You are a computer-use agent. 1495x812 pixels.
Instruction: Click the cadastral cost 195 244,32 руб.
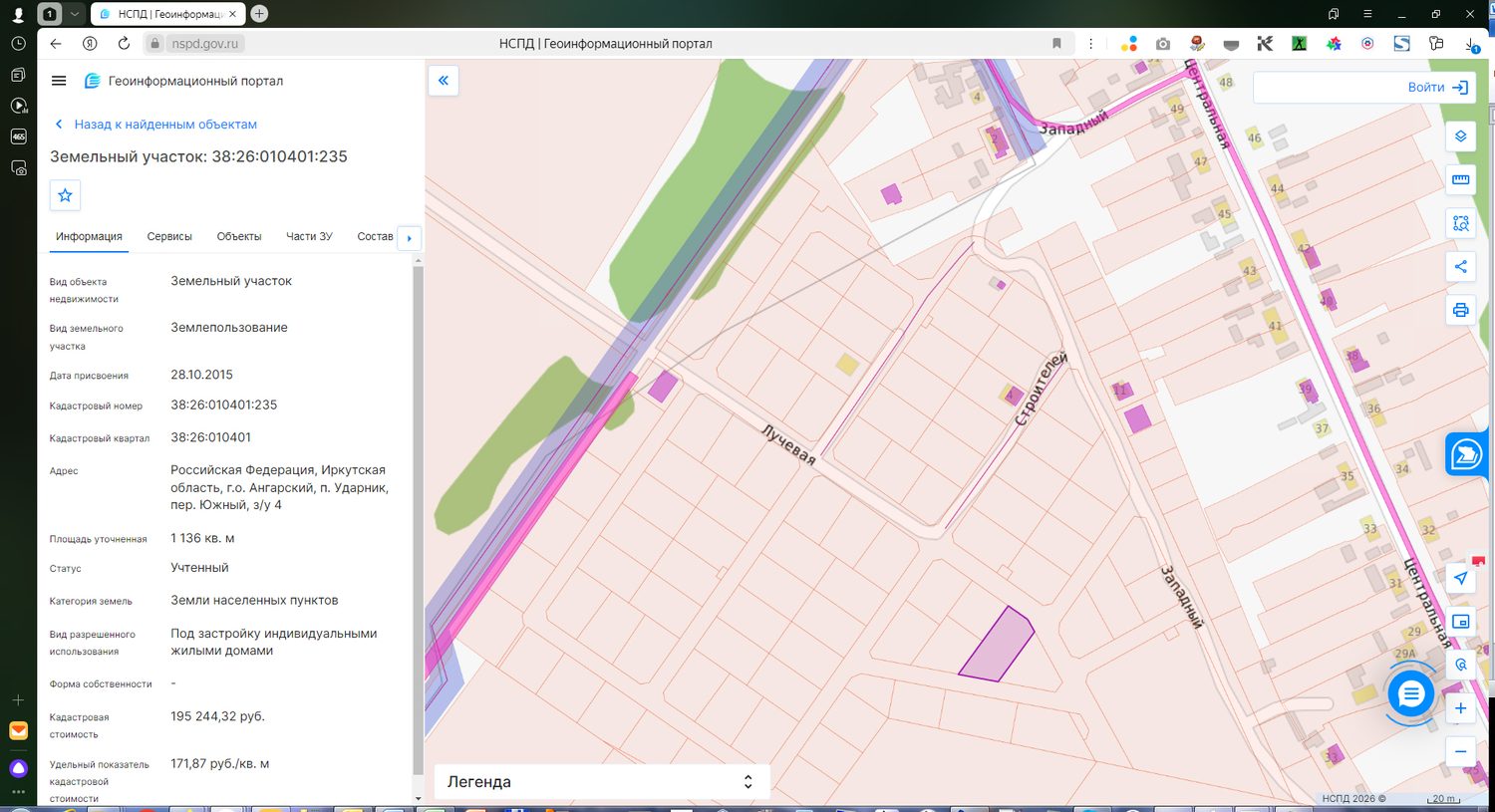pos(217,716)
